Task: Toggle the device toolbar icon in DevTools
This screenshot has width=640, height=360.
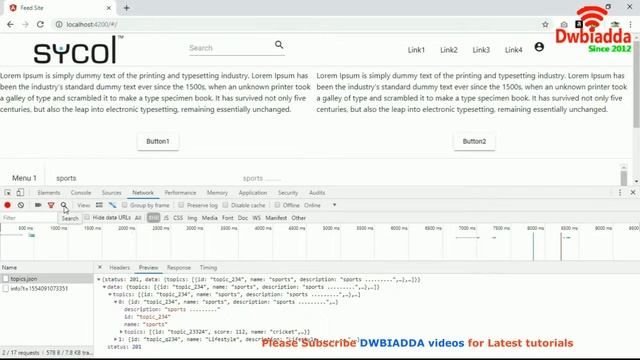Action: [20, 192]
